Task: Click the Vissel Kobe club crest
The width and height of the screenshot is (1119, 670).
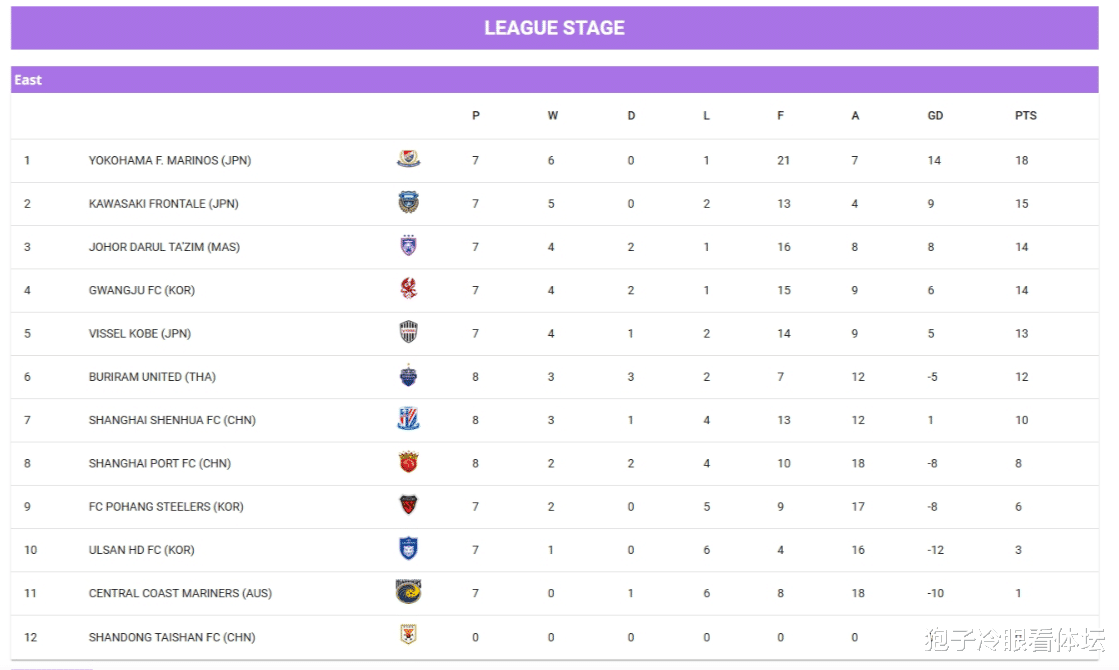Action: (408, 332)
